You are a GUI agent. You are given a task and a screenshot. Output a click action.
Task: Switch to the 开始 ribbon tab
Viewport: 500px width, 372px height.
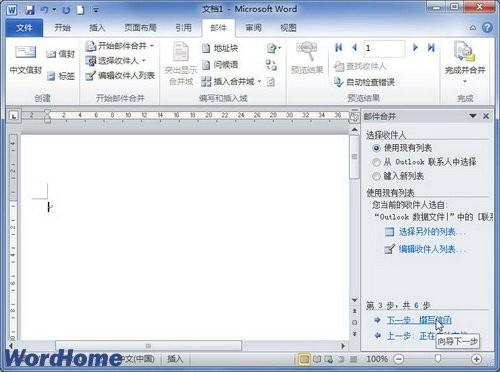coord(63,28)
